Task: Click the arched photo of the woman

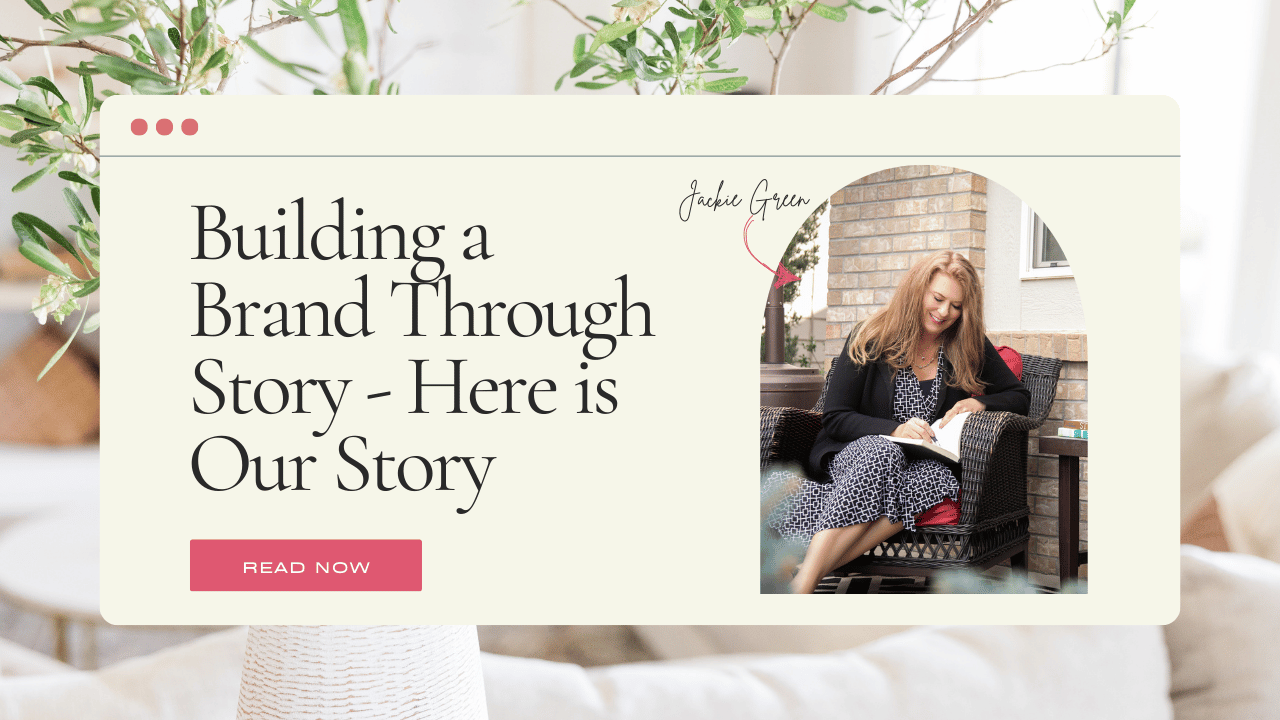Action: pos(924,380)
